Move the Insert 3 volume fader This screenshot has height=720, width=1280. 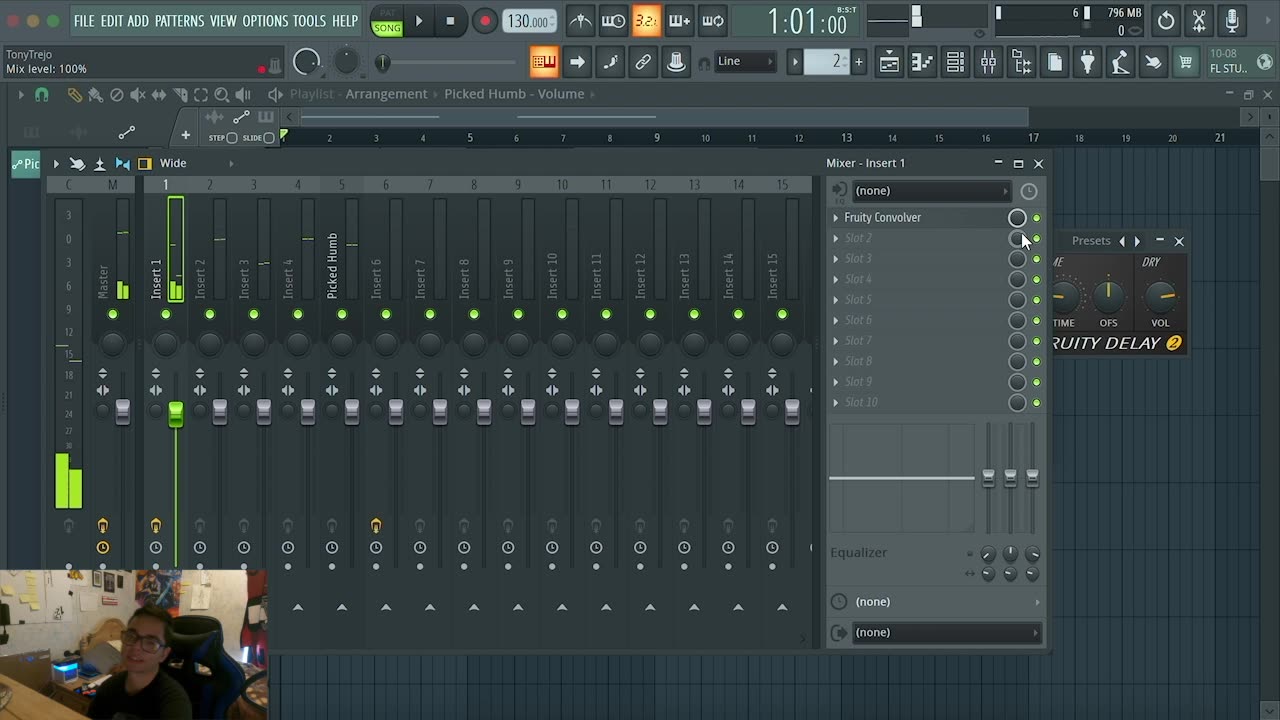[x=264, y=412]
